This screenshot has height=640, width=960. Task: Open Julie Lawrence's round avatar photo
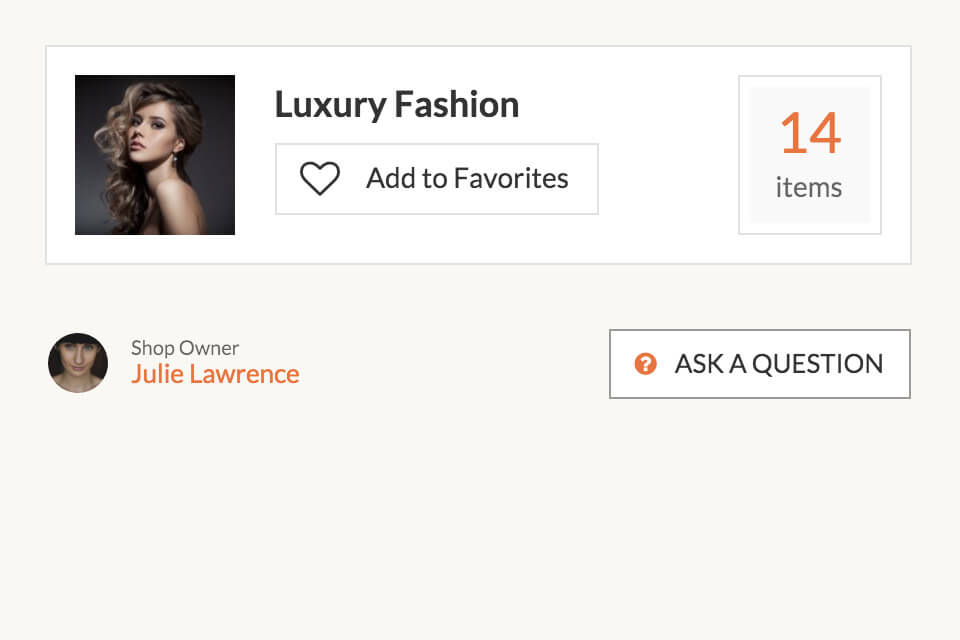(78, 363)
